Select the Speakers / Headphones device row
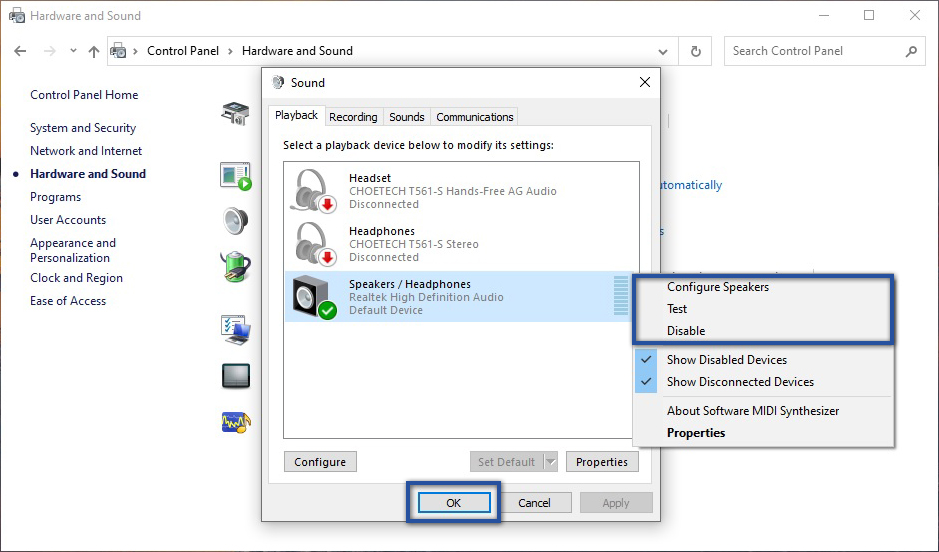The height and width of the screenshot is (552, 939). click(458, 297)
